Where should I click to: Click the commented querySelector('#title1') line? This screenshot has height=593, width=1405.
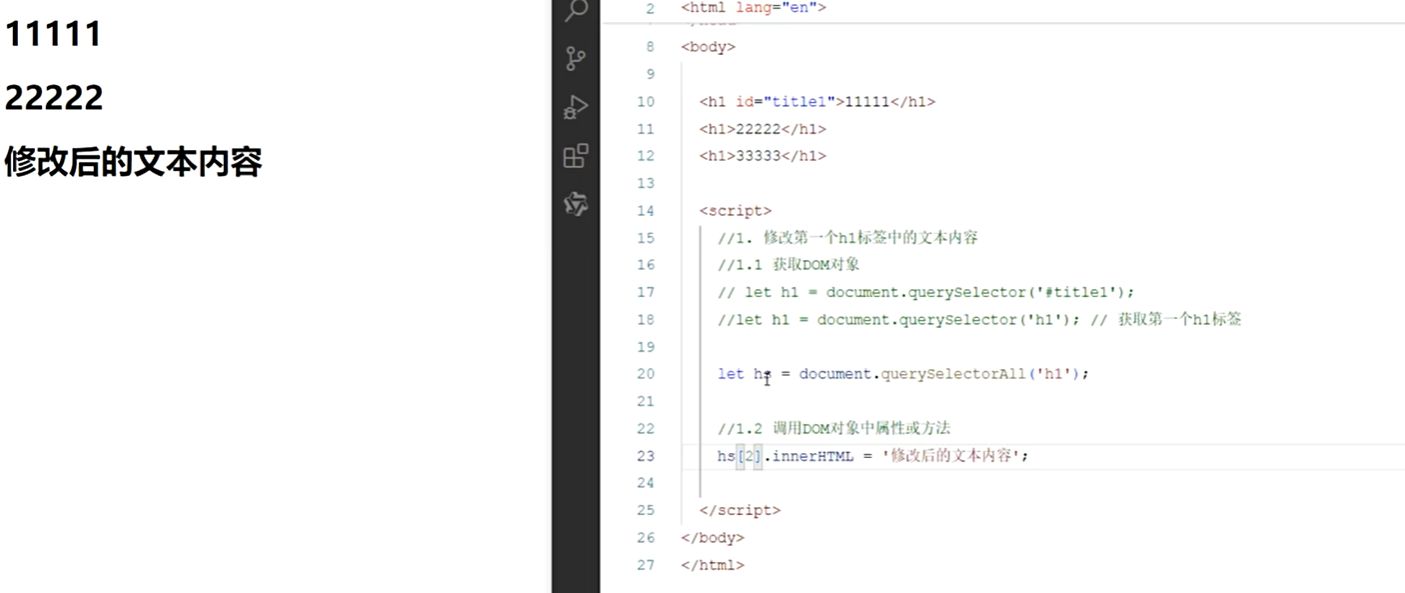pyautogui.click(x=926, y=292)
